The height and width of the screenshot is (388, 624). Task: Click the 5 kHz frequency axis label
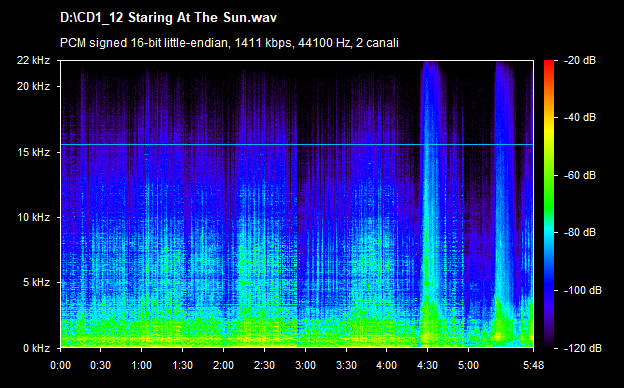point(36,283)
